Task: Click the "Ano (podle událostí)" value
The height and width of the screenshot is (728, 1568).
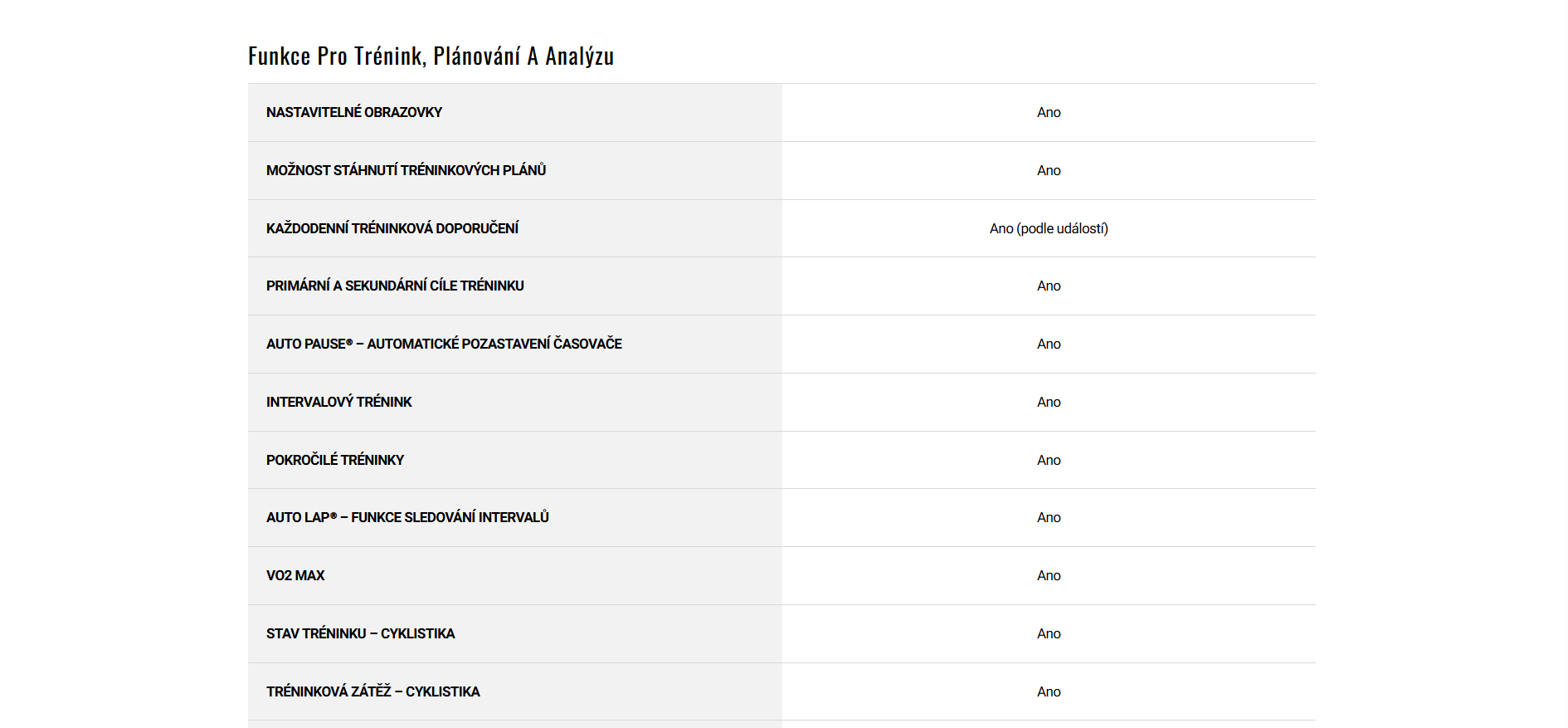Action: (x=1048, y=228)
